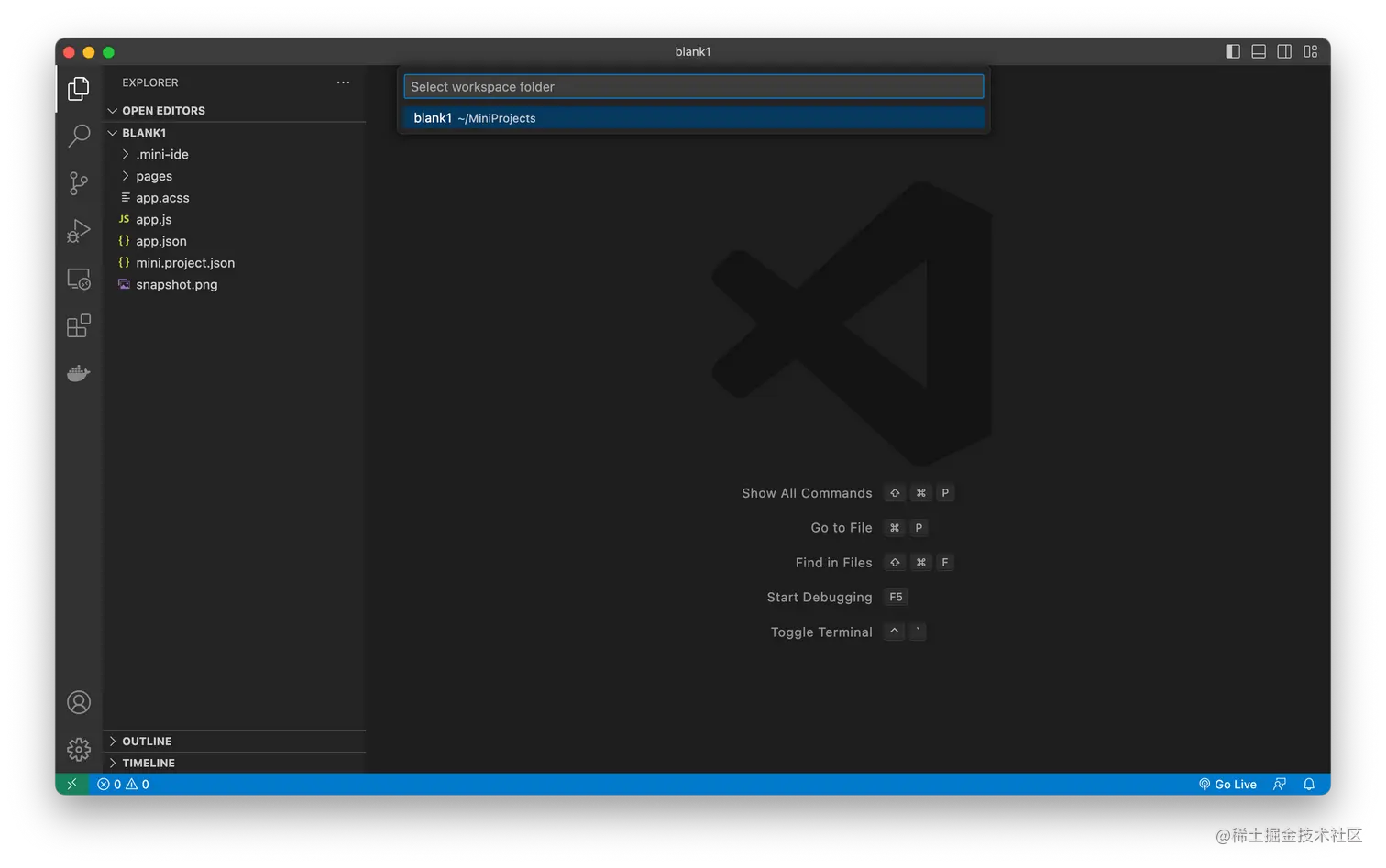Open app.json file
Image resolution: width=1386 pixels, height=868 pixels.
[x=236, y=241]
